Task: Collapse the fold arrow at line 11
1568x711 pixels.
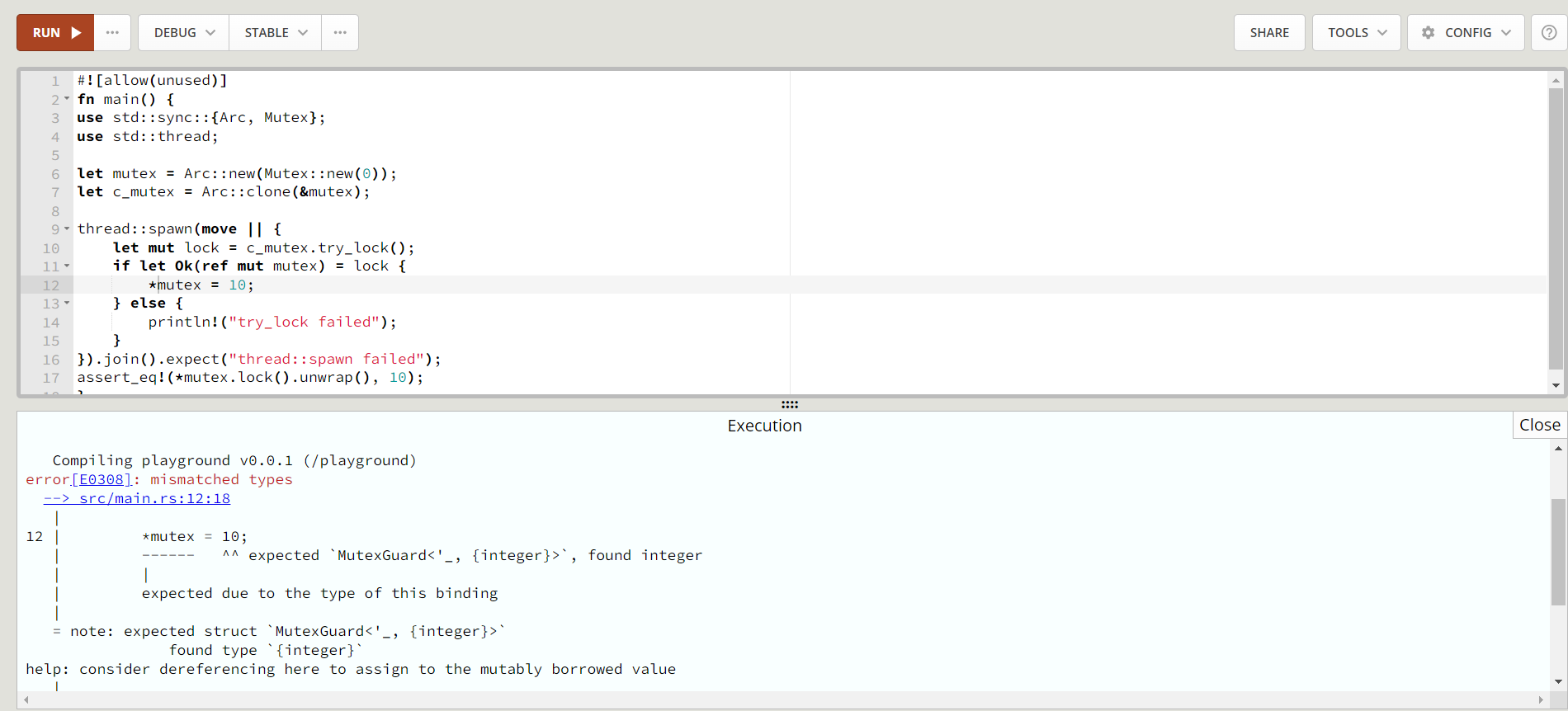Action: (67, 266)
